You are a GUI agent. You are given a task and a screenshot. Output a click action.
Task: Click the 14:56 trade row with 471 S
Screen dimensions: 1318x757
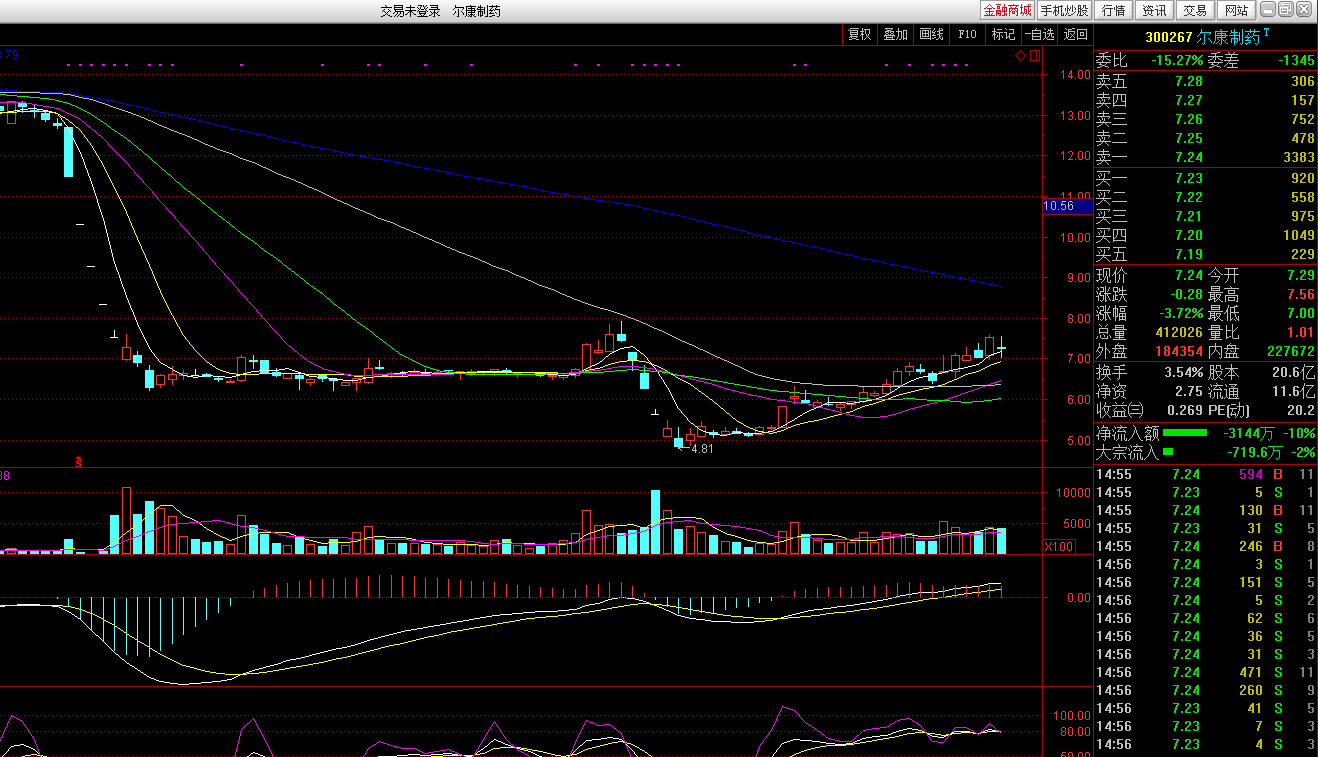click(x=1206, y=672)
